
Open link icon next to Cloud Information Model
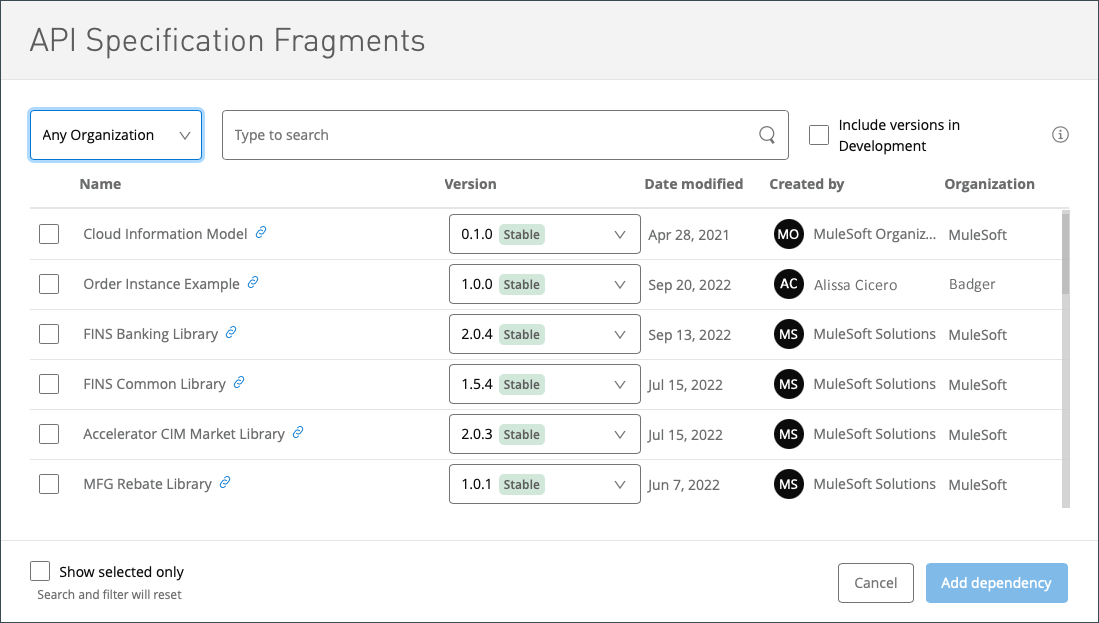tap(261, 232)
